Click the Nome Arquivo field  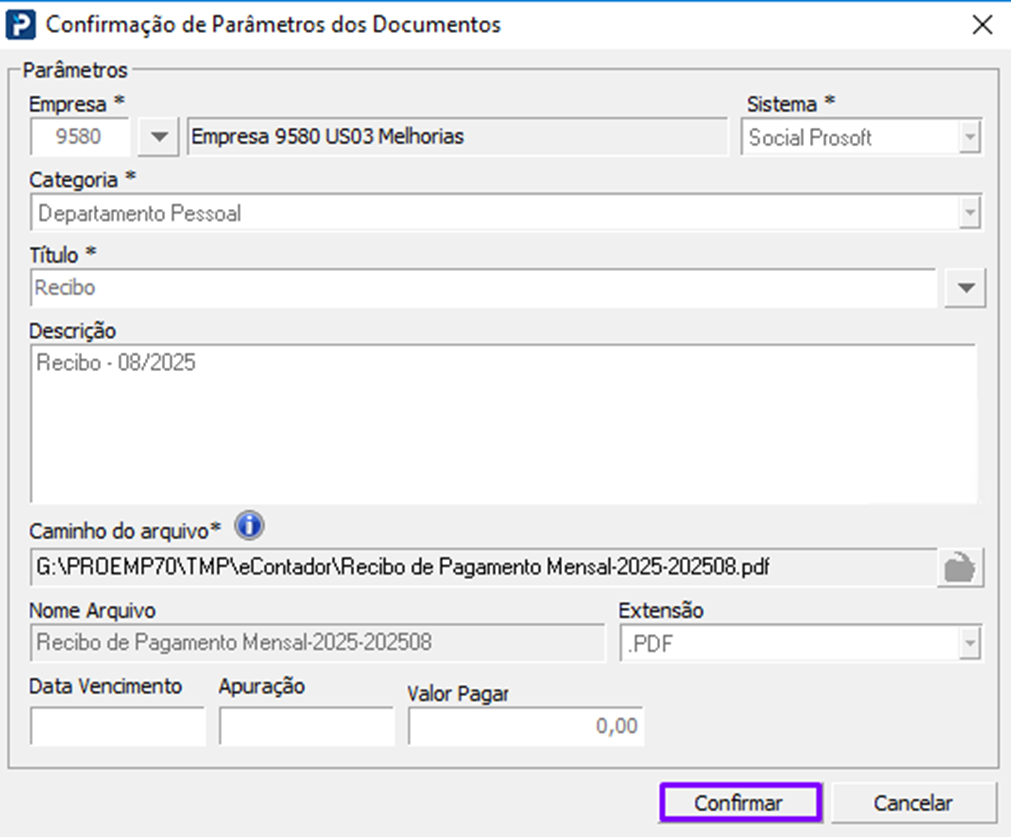[317, 643]
